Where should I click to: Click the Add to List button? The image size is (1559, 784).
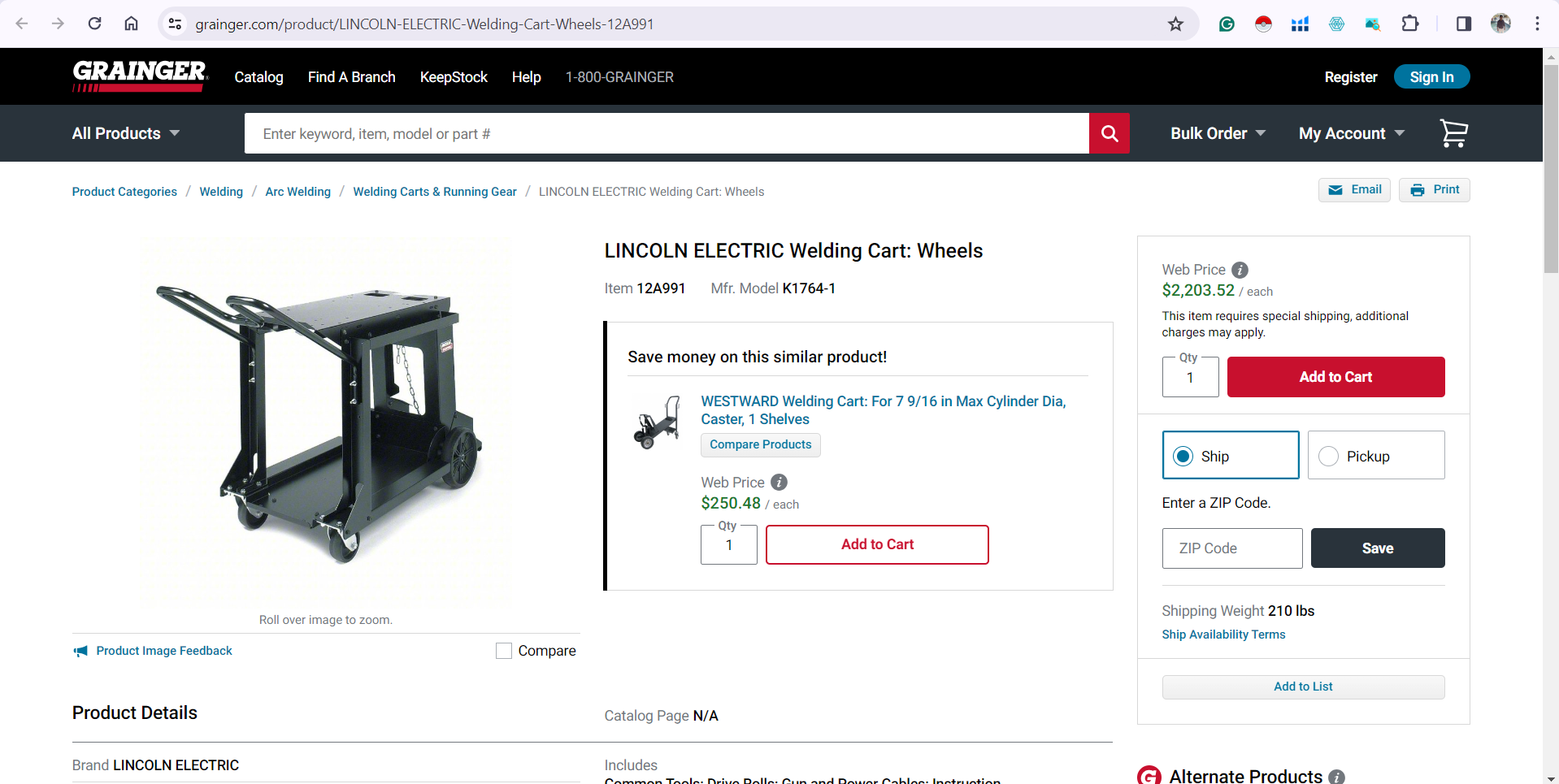pyautogui.click(x=1303, y=687)
